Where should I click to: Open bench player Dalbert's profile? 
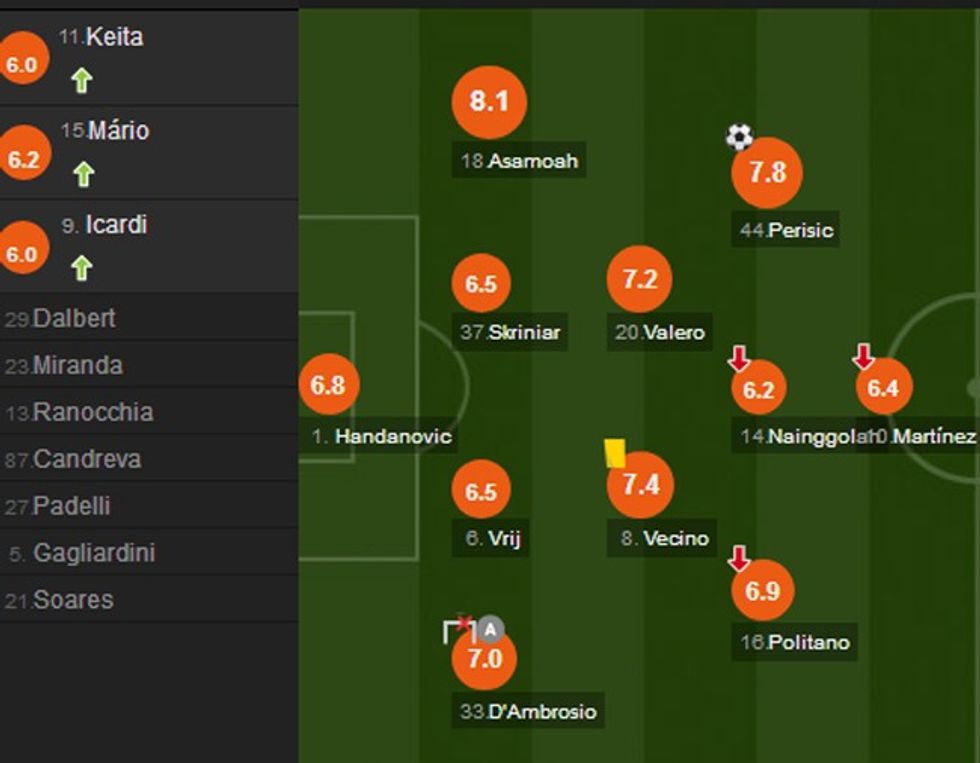click(x=71, y=319)
